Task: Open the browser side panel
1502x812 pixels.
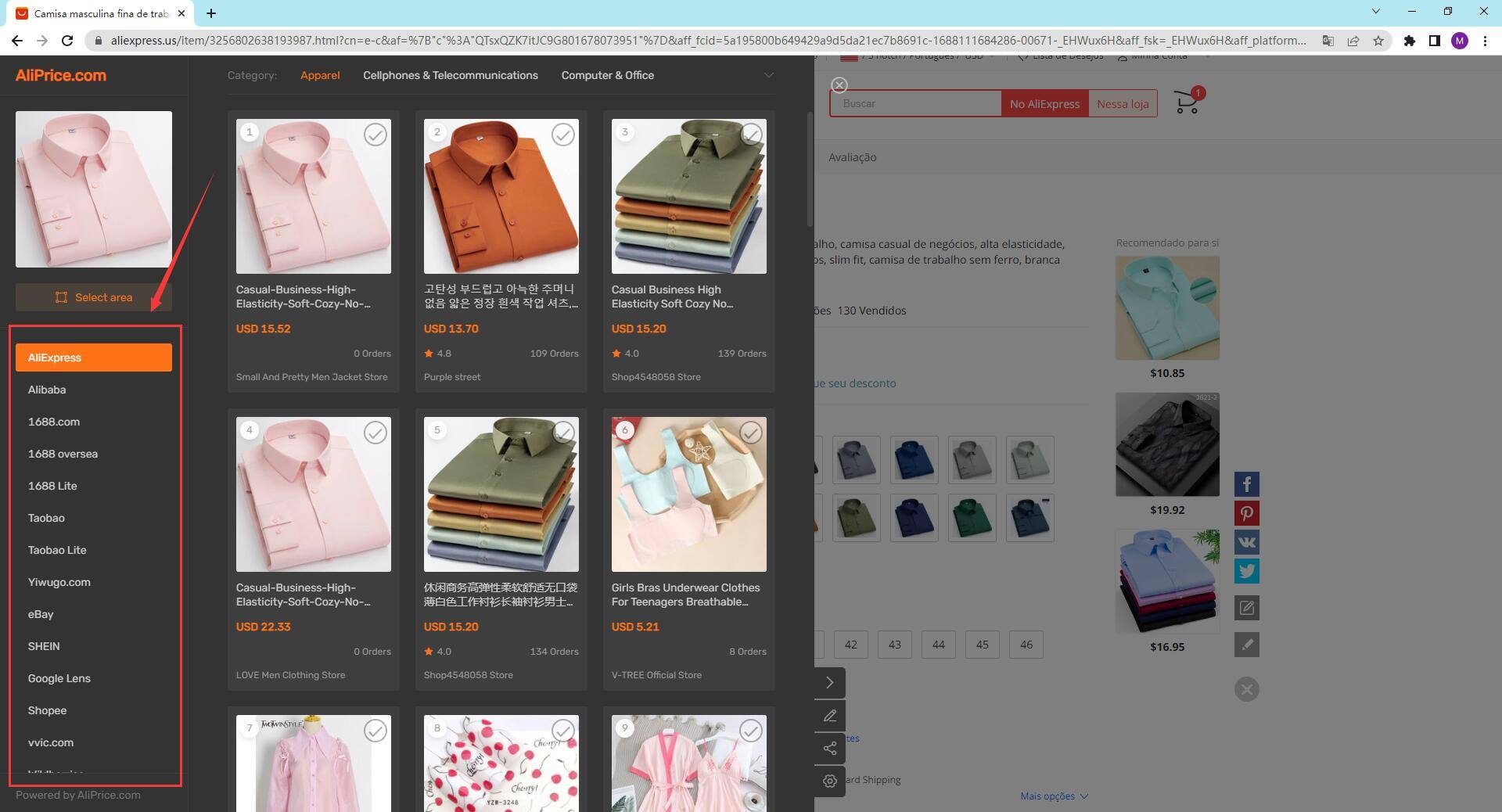Action: click(x=1434, y=41)
